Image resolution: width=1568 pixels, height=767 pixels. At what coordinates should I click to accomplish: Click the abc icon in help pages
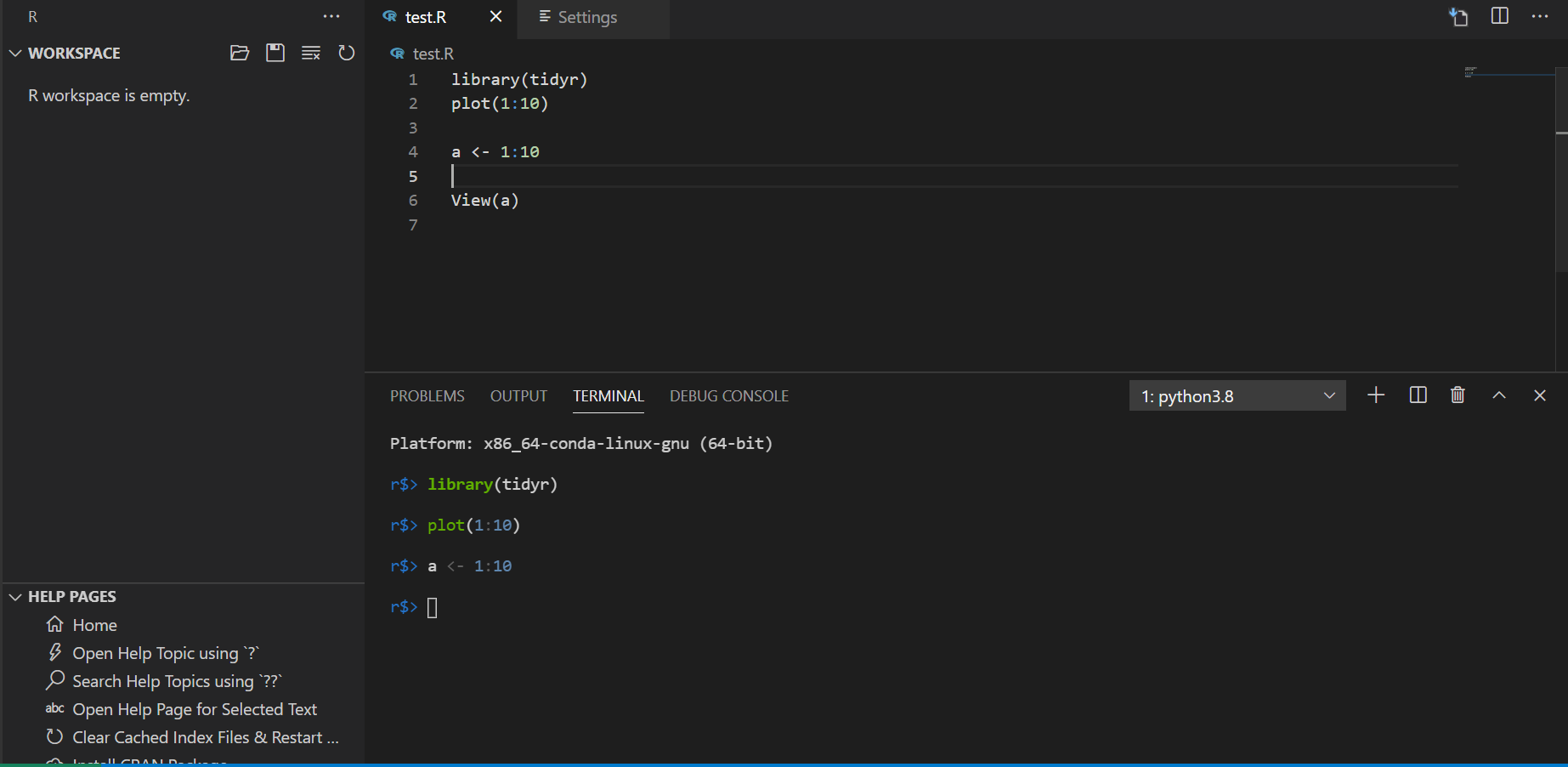click(55, 708)
